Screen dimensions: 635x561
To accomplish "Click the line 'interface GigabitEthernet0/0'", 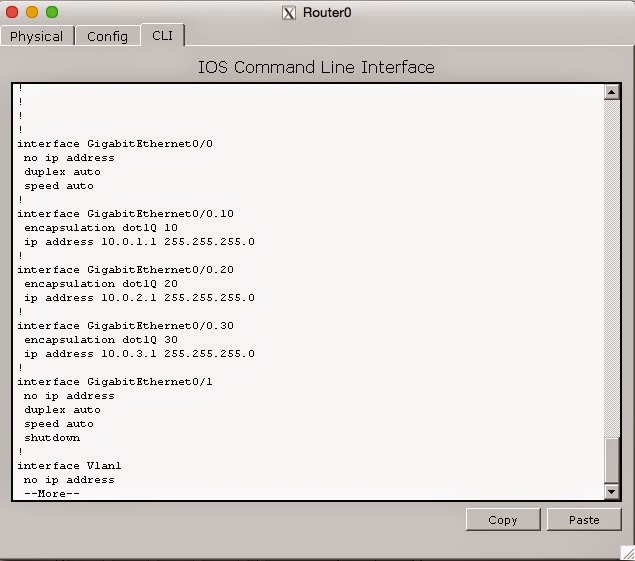I will pos(115,144).
